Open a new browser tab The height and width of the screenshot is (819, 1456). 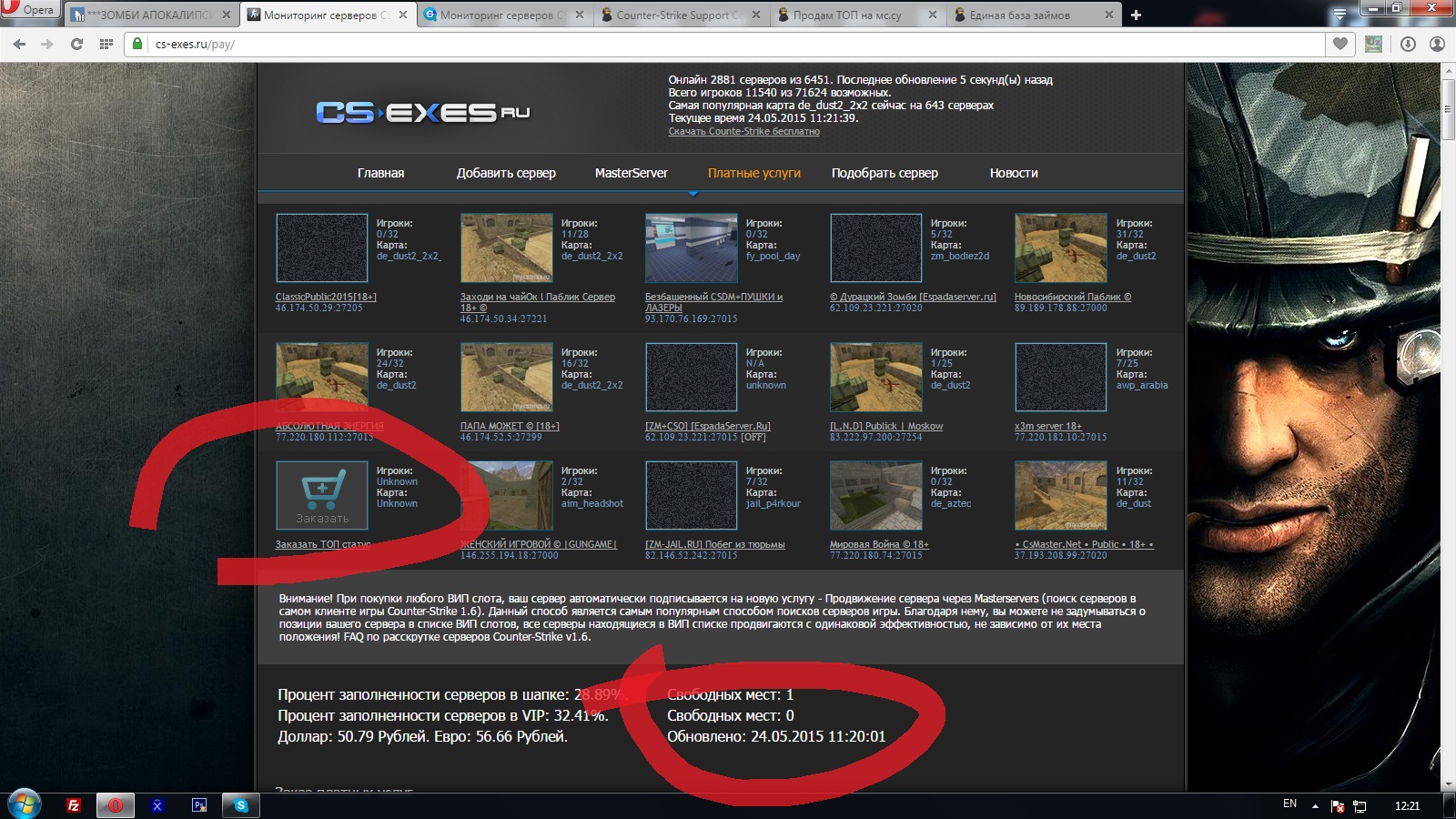(x=1136, y=15)
